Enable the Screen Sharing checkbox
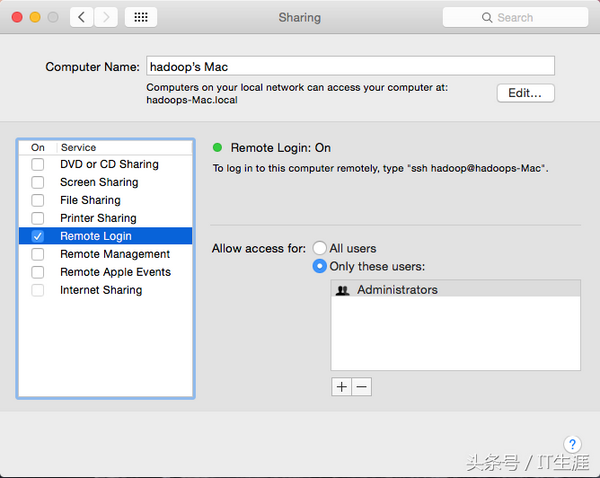The height and width of the screenshot is (478, 600). click(x=38, y=182)
